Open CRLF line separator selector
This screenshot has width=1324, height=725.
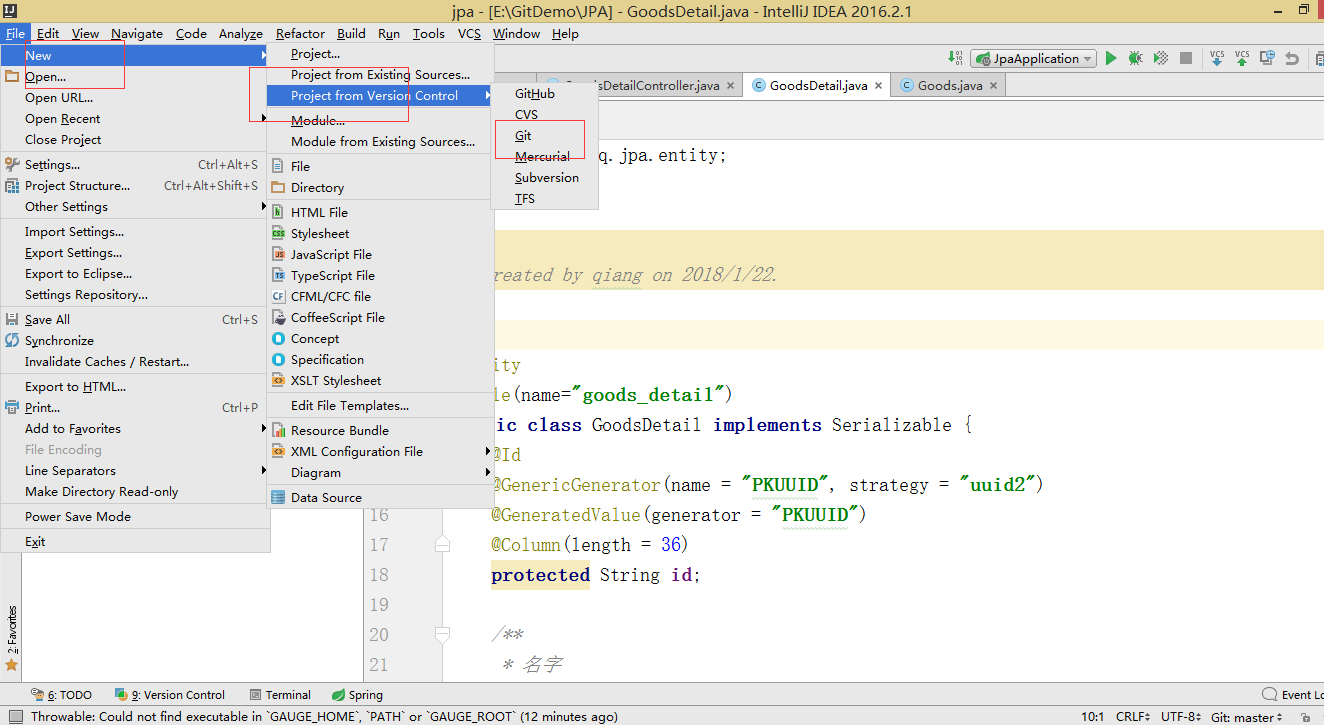[x=1134, y=717]
